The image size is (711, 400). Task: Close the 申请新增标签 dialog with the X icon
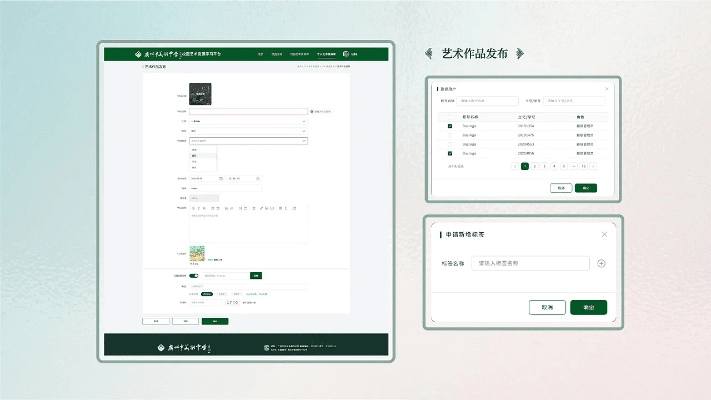(x=604, y=235)
